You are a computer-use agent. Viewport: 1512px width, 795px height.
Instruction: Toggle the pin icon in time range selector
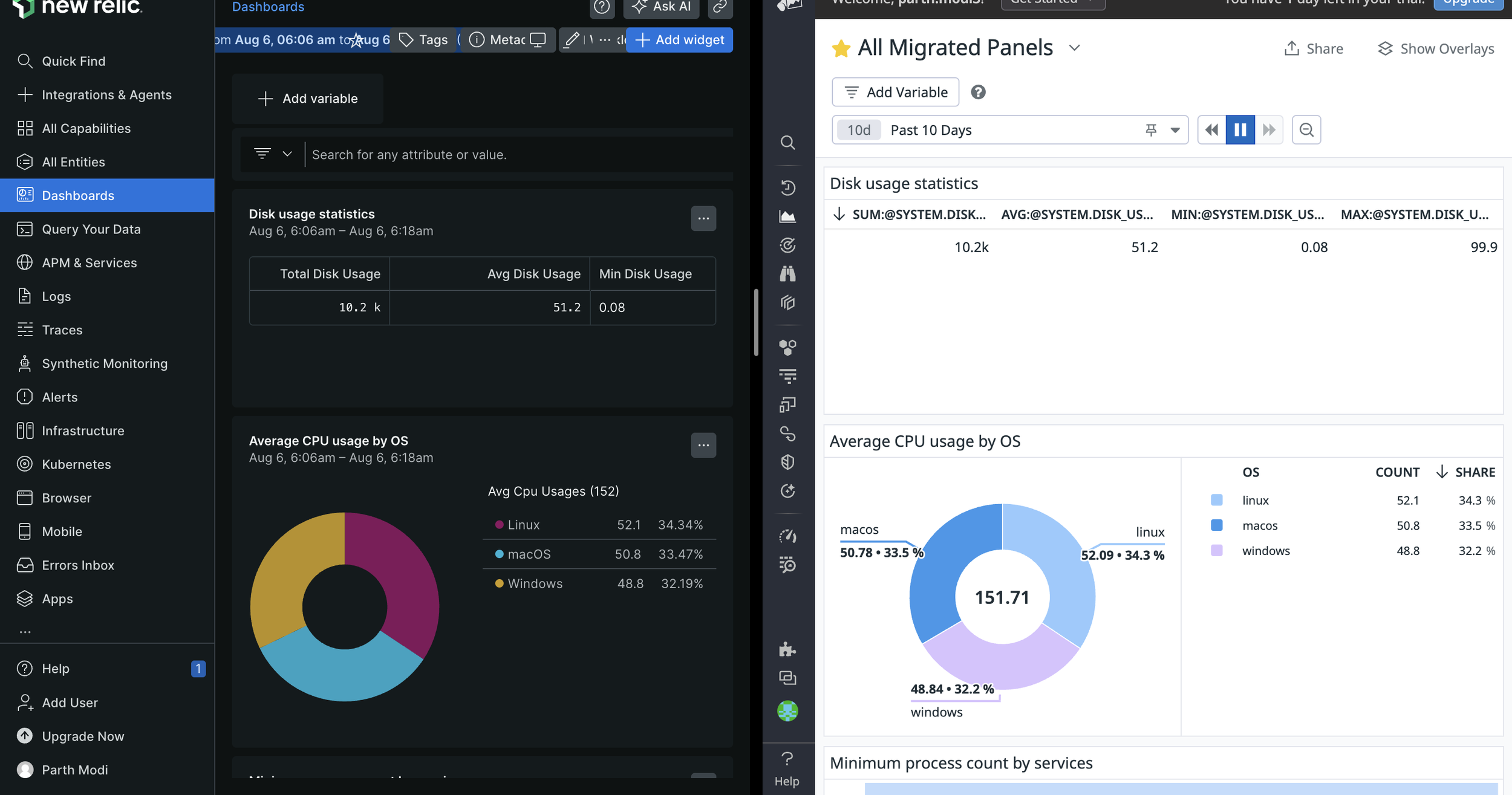pyautogui.click(x=1150, y=130)
